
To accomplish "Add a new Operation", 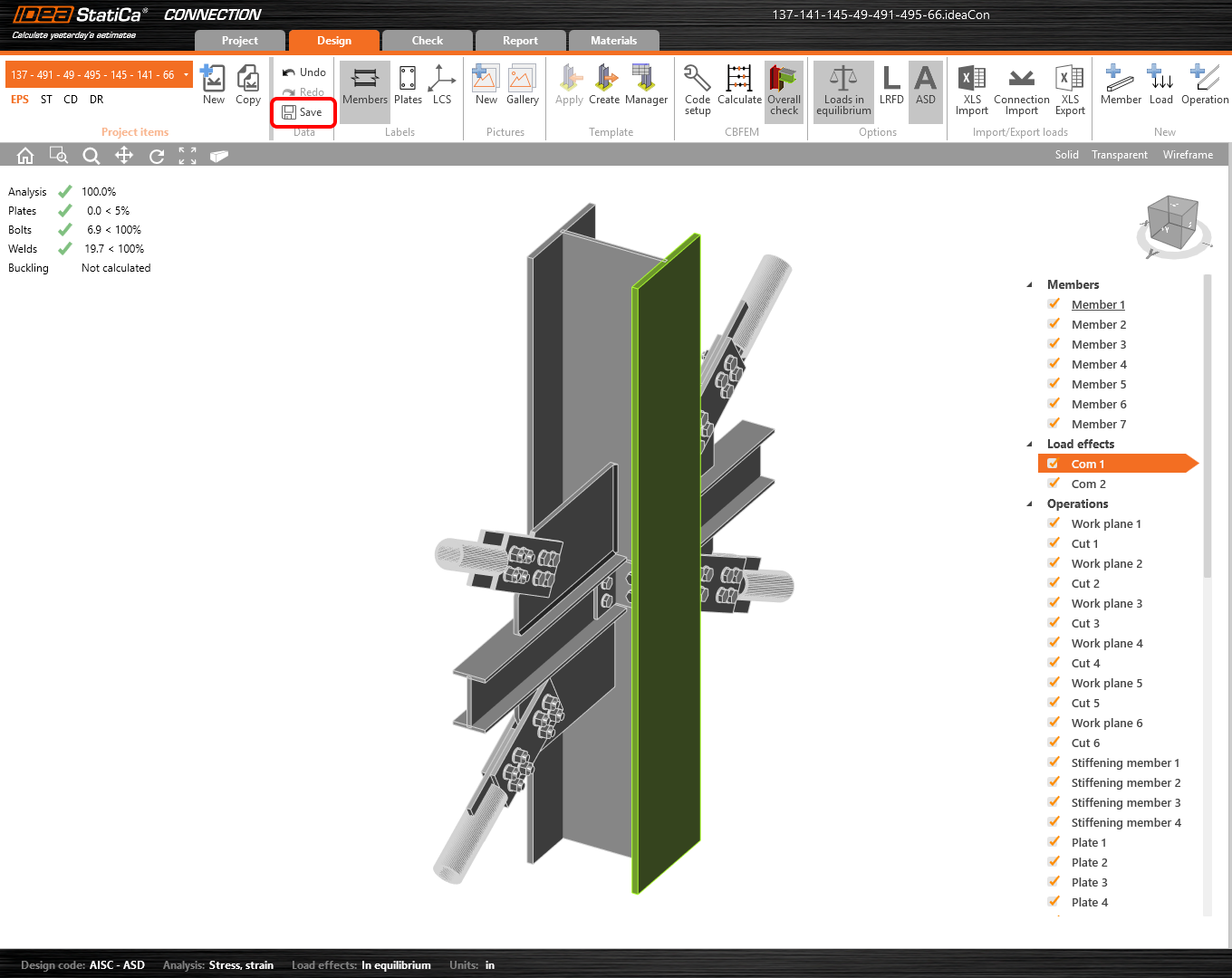I will (x=1204, y=87).
